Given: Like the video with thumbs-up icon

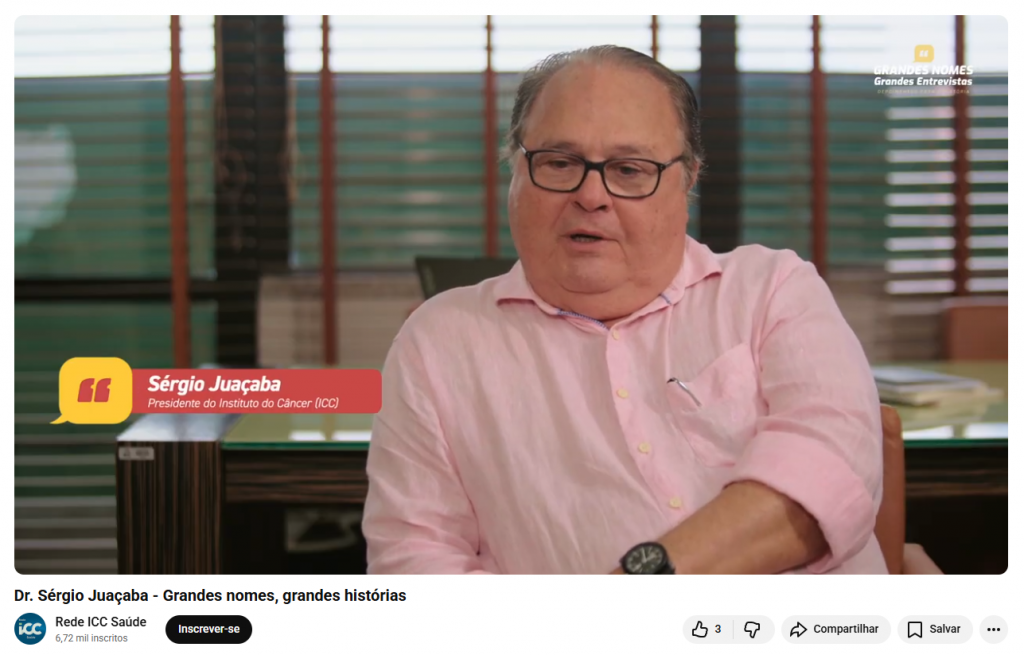Looking at the screenshot, I should pyautogui.click(x=699, y=629).
